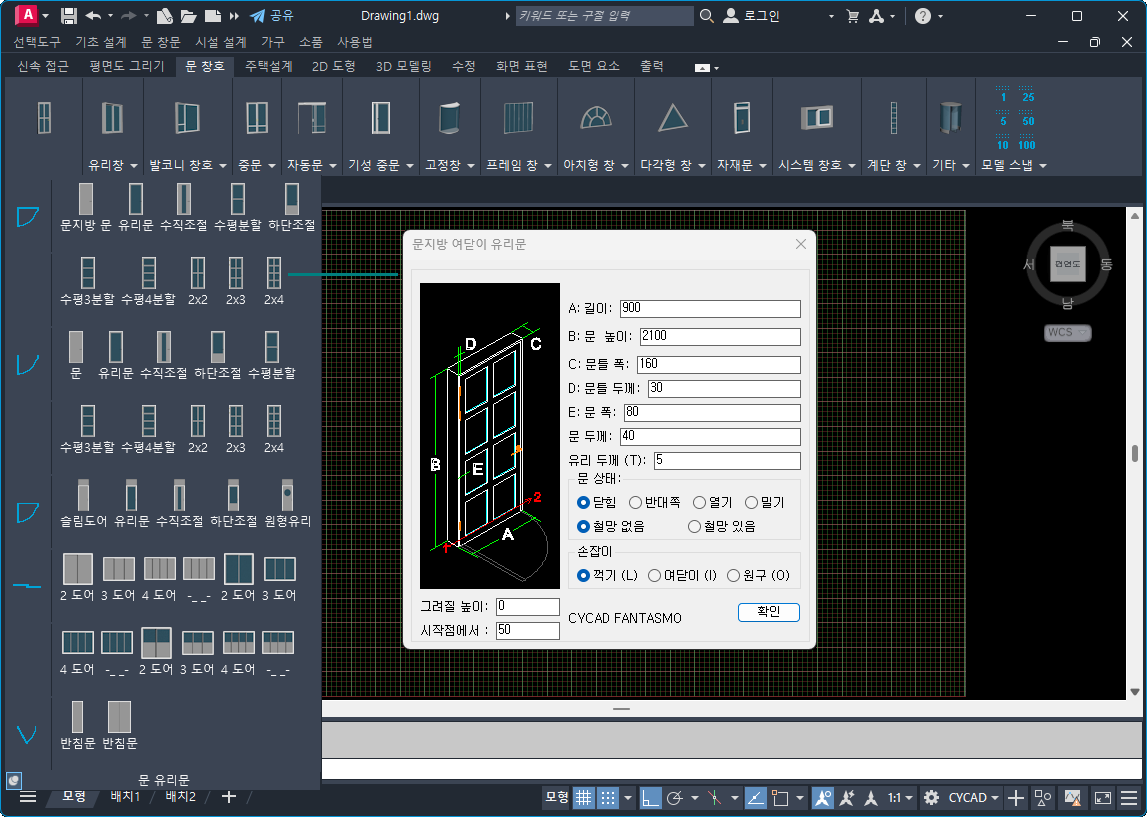Enable the 철망 있음 option

694,526
